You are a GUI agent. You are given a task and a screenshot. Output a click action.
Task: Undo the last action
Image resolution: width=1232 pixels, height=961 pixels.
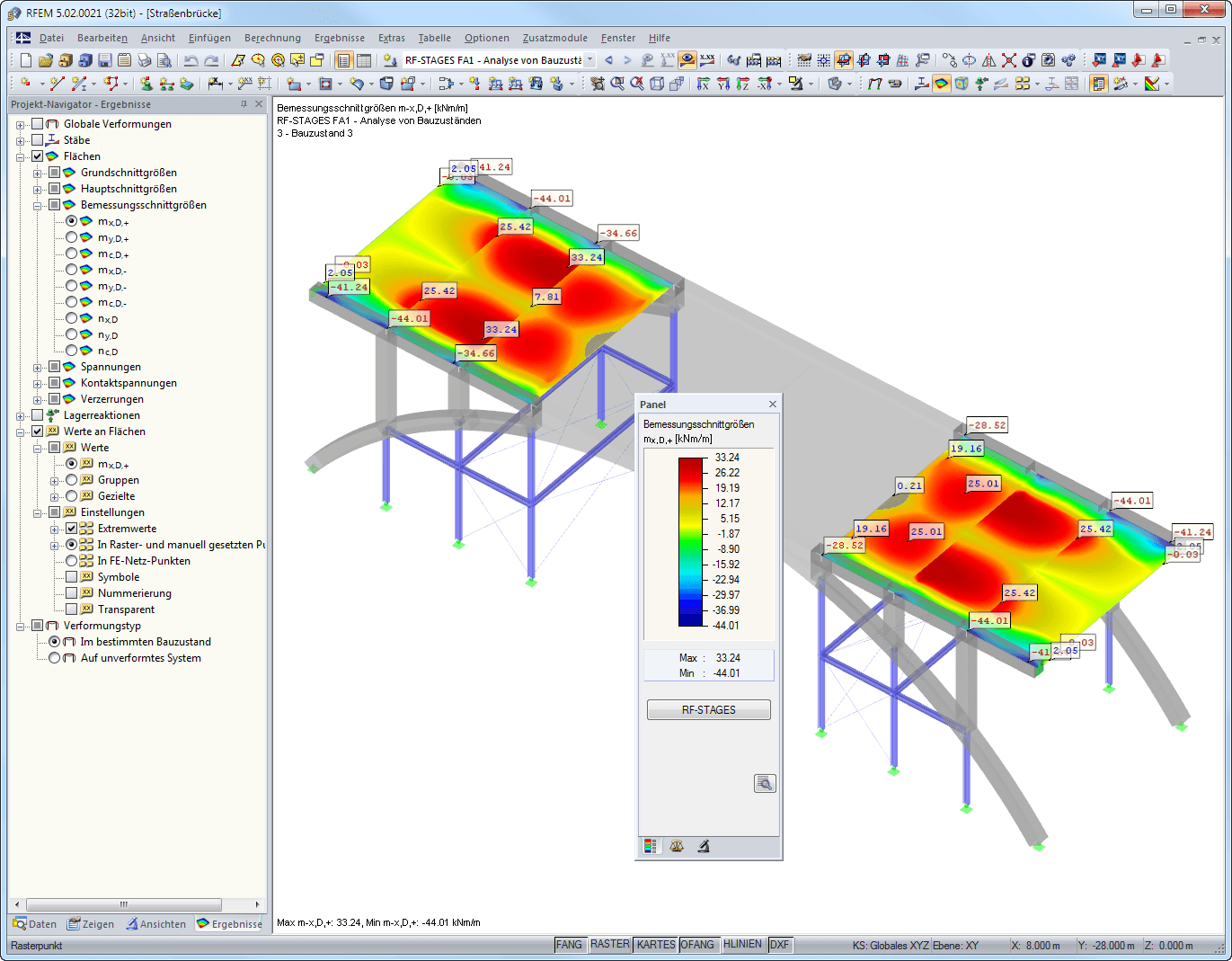(x=191, y=60)
